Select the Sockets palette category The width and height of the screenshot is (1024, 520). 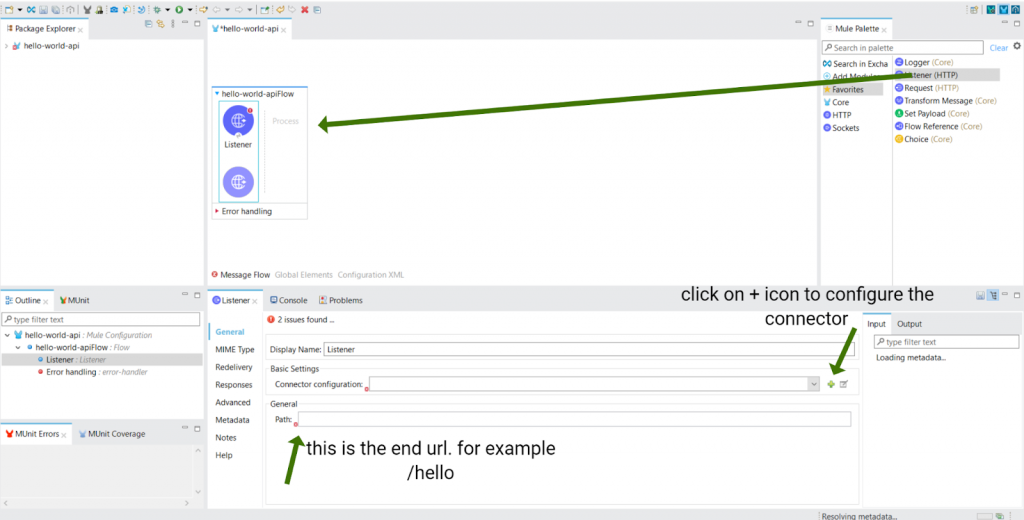click(x=841, y=128)
